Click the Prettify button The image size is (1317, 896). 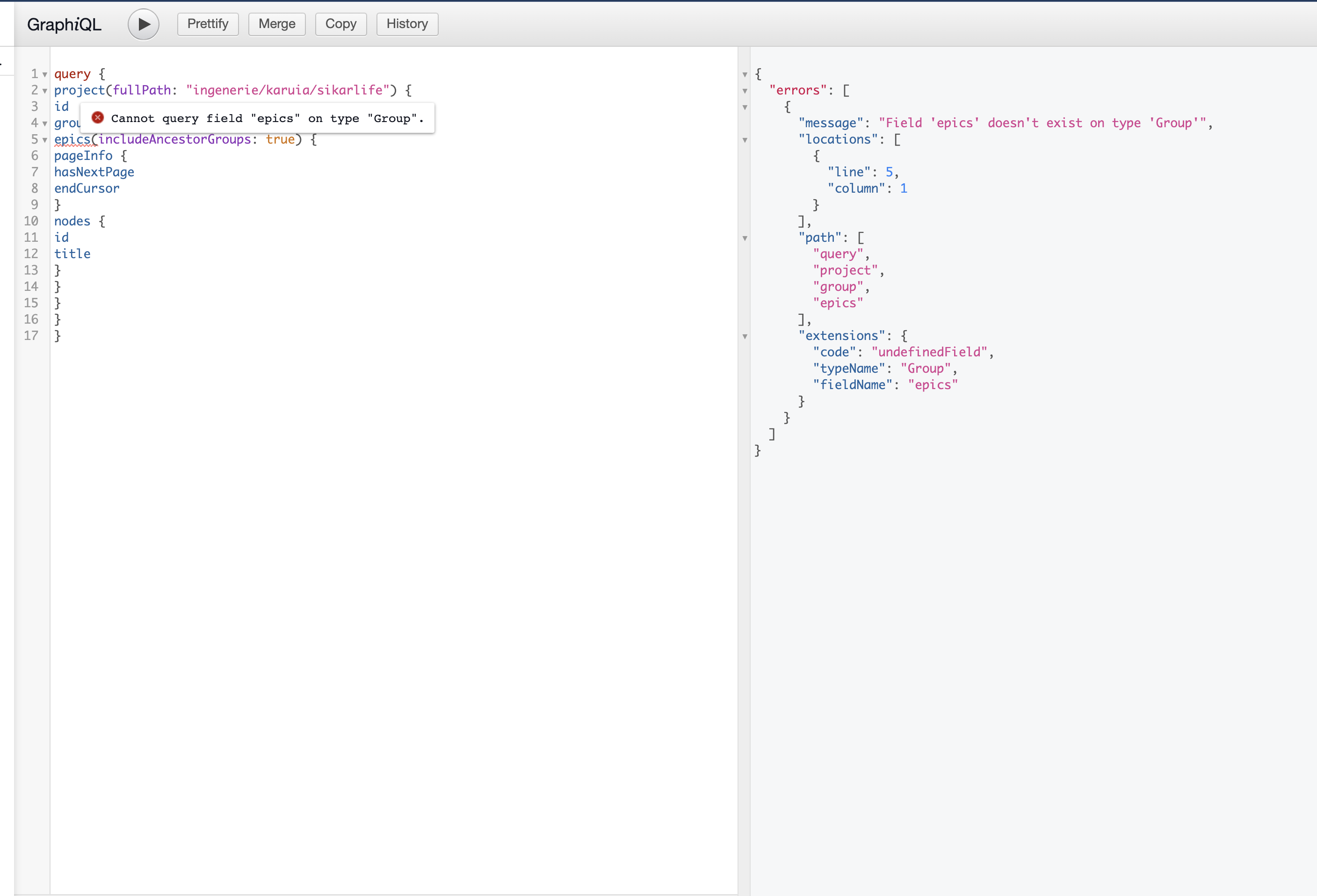[207, 24]
